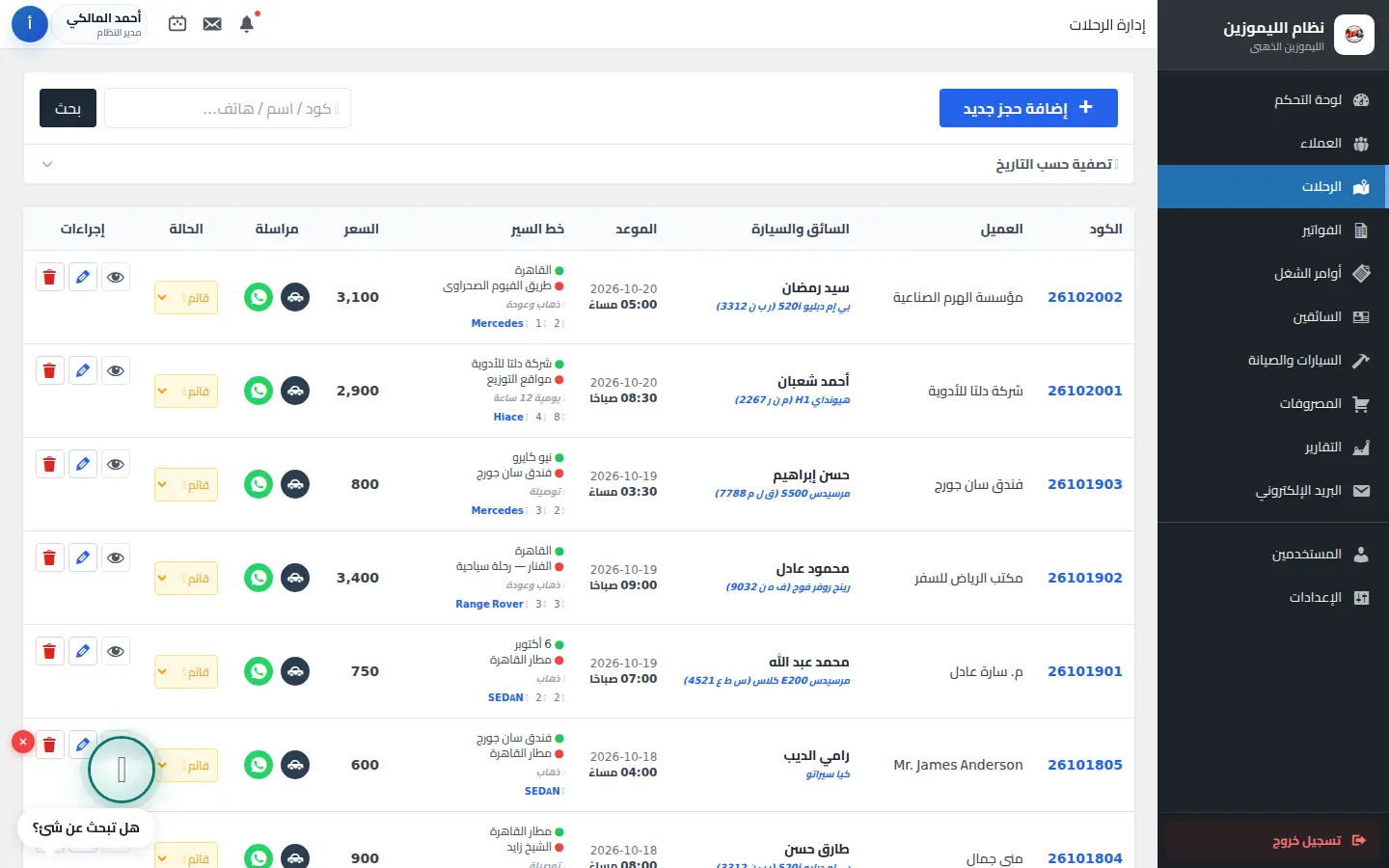Send WhatsApp message for trip 26101901
This screenshot has width=1389, height=868.
[259, 671]
